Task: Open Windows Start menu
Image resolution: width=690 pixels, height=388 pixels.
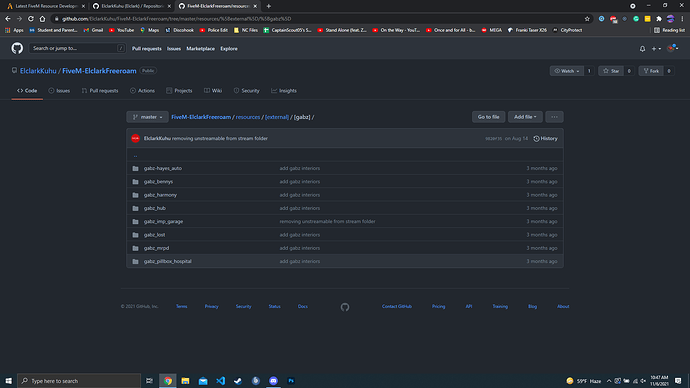Action: pyautogui.click(x=8, y=381)
